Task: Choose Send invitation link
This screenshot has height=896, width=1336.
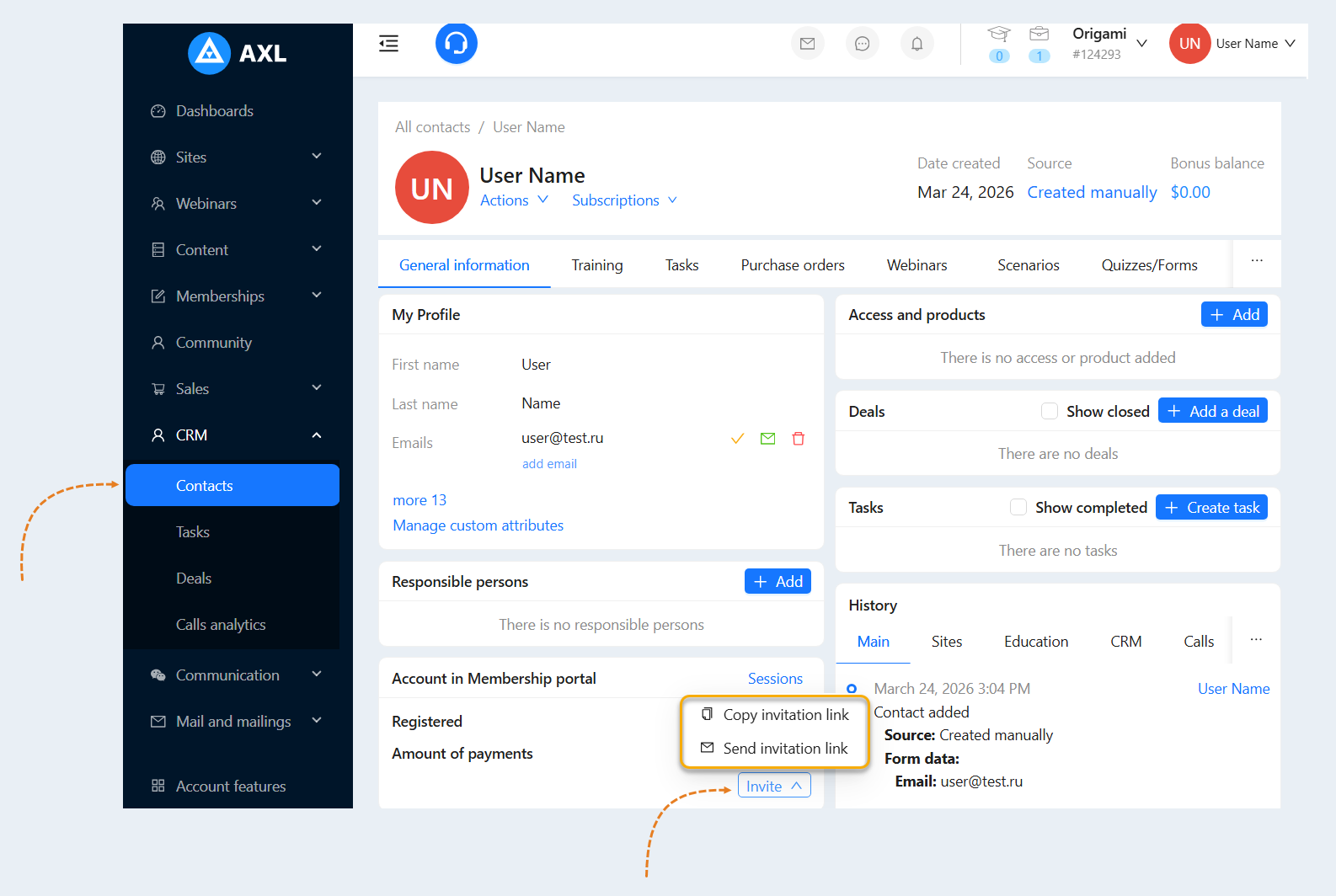Action: click(x=775, y=749)
